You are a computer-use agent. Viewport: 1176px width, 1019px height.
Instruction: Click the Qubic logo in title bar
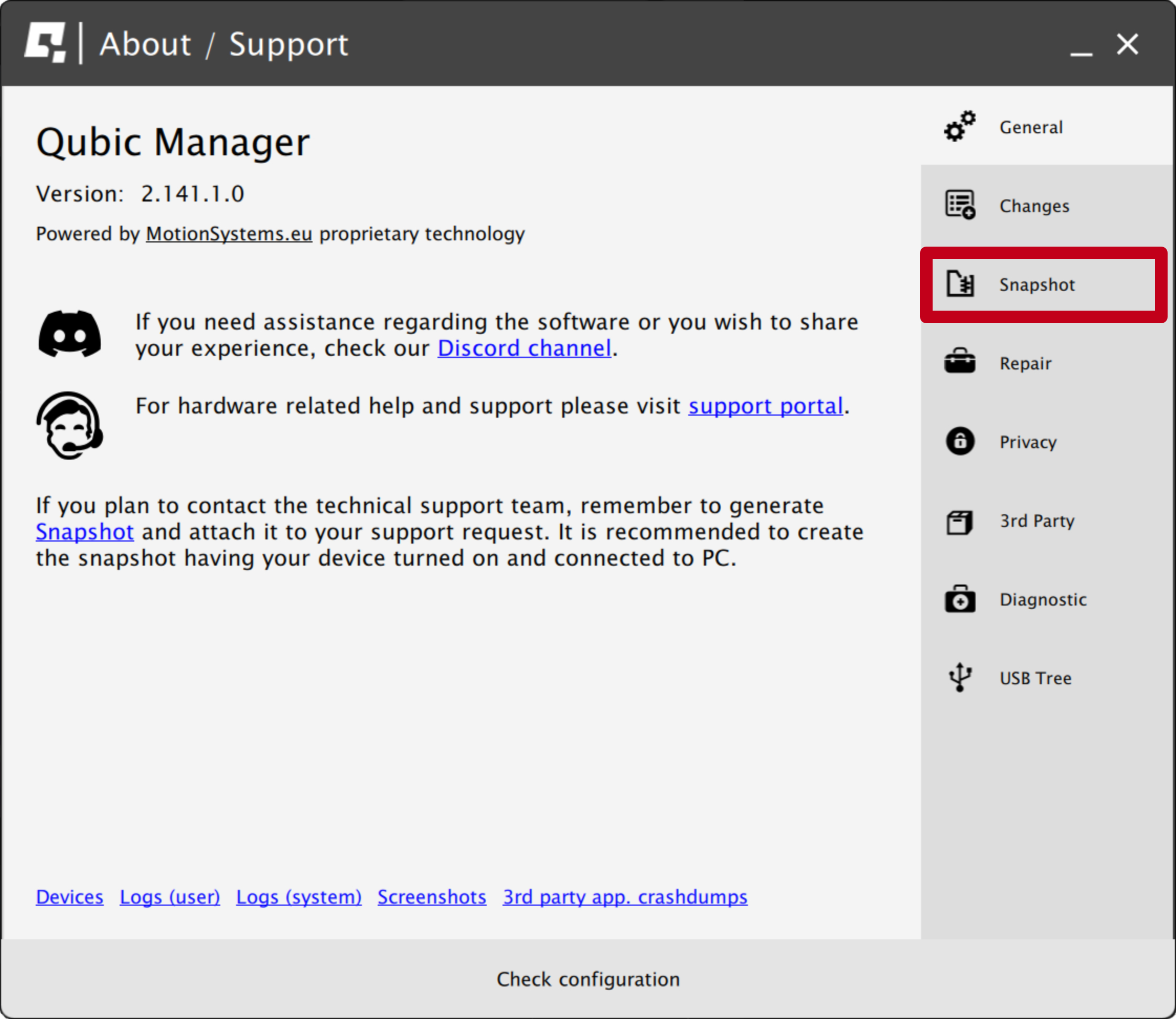tap(46, 43)
